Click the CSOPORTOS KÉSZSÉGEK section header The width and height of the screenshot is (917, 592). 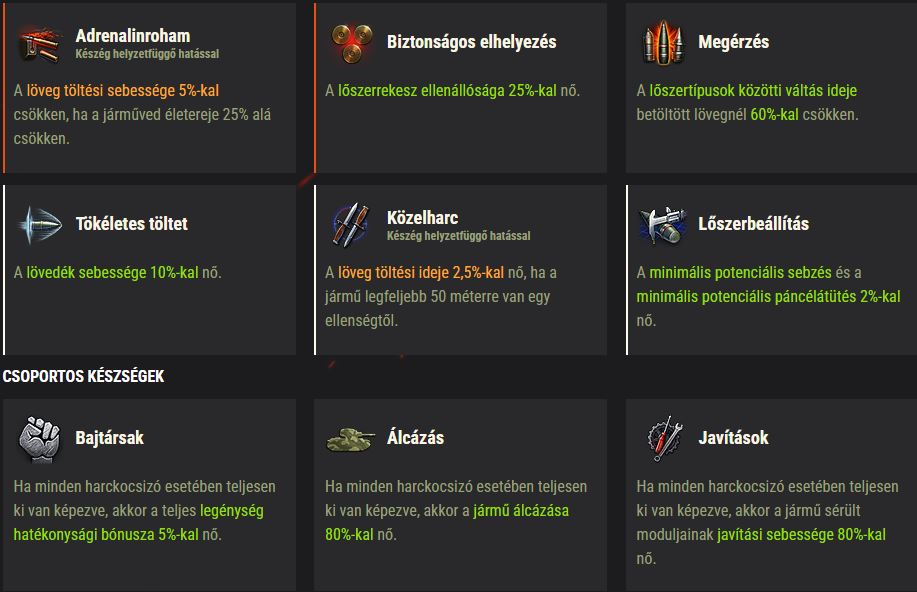point(83,376)
